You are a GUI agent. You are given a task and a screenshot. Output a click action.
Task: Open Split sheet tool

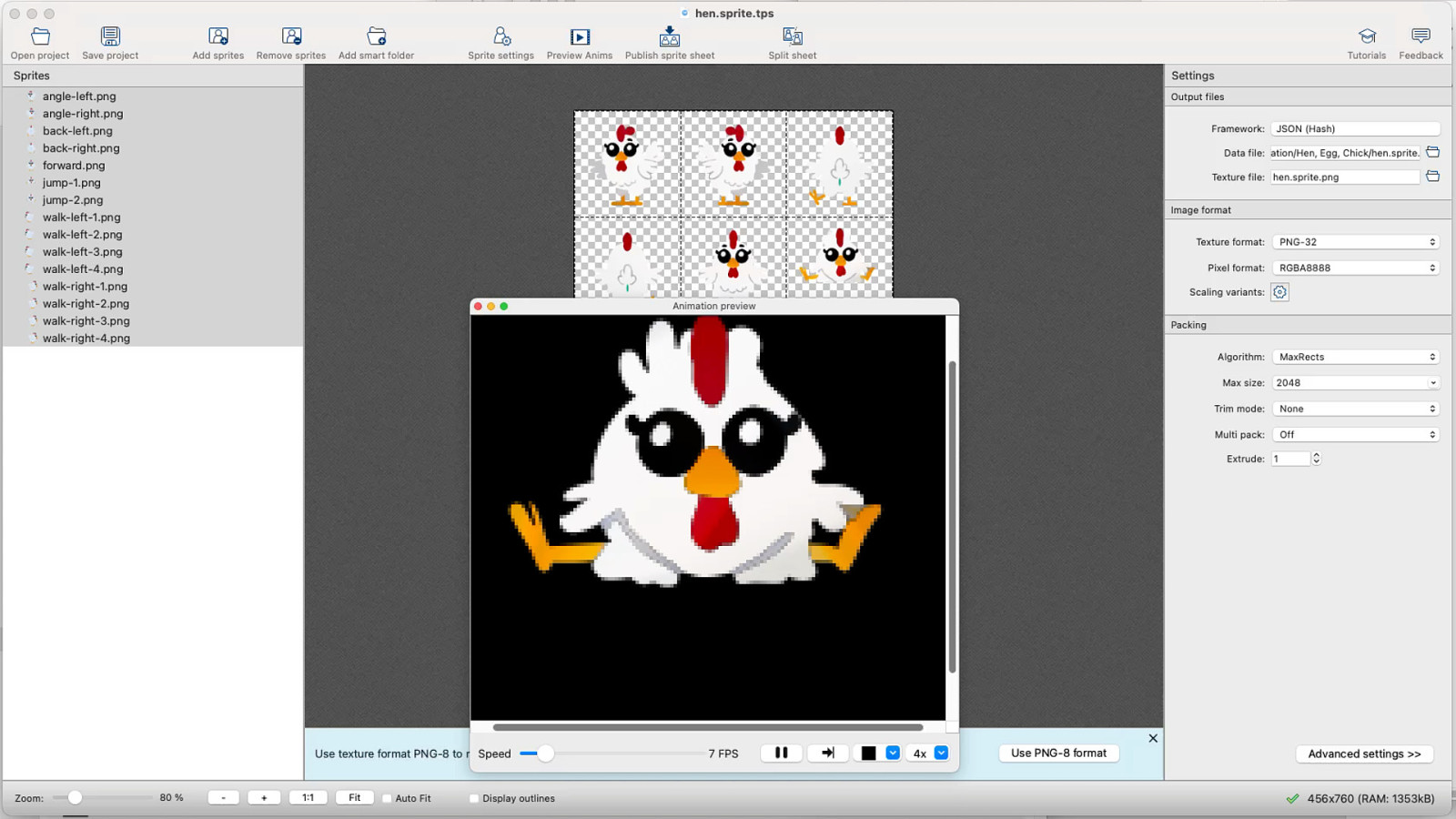tap(793, 43)
